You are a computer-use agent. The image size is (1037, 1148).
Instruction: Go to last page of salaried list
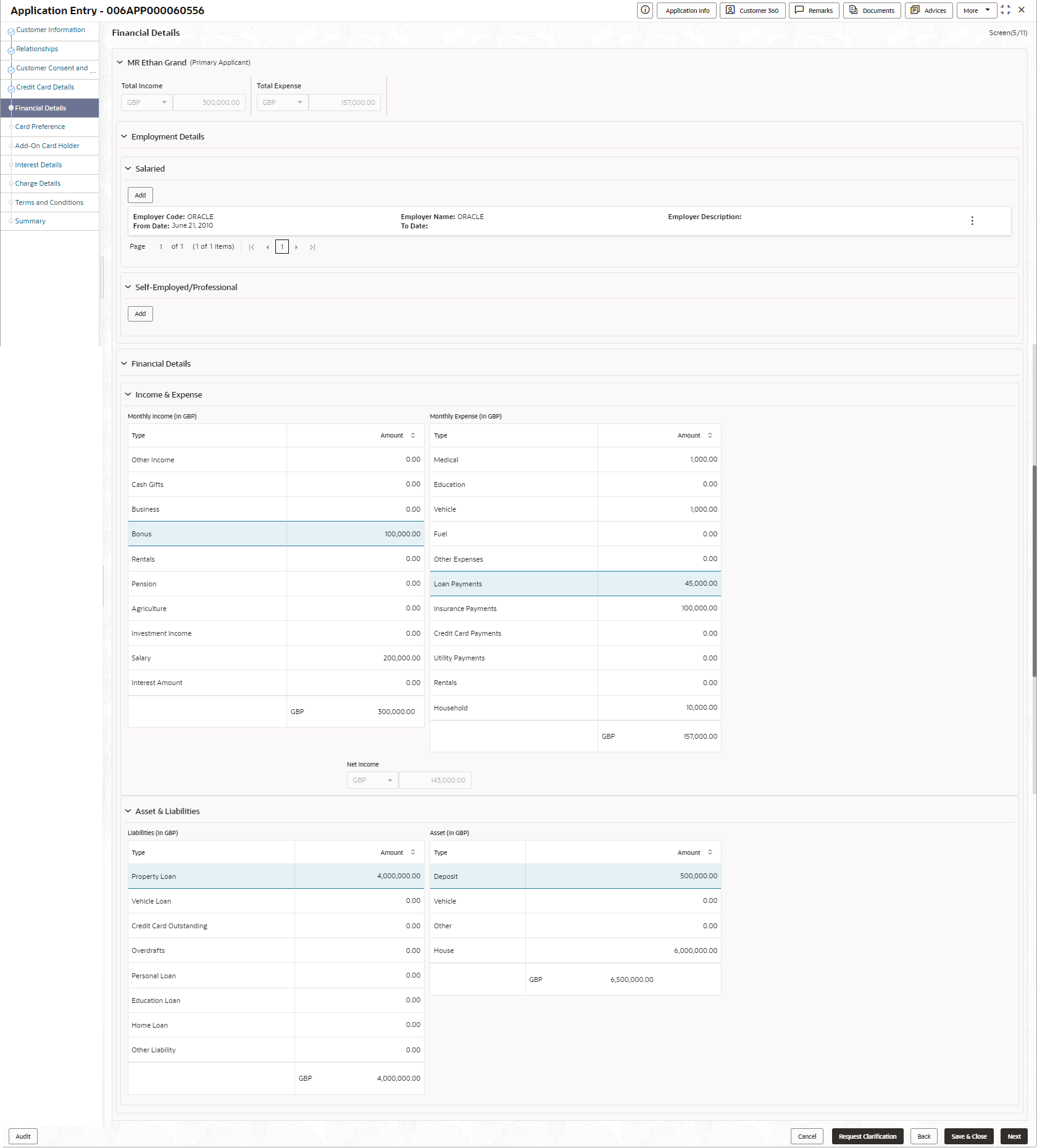click(x=312, y=247)
